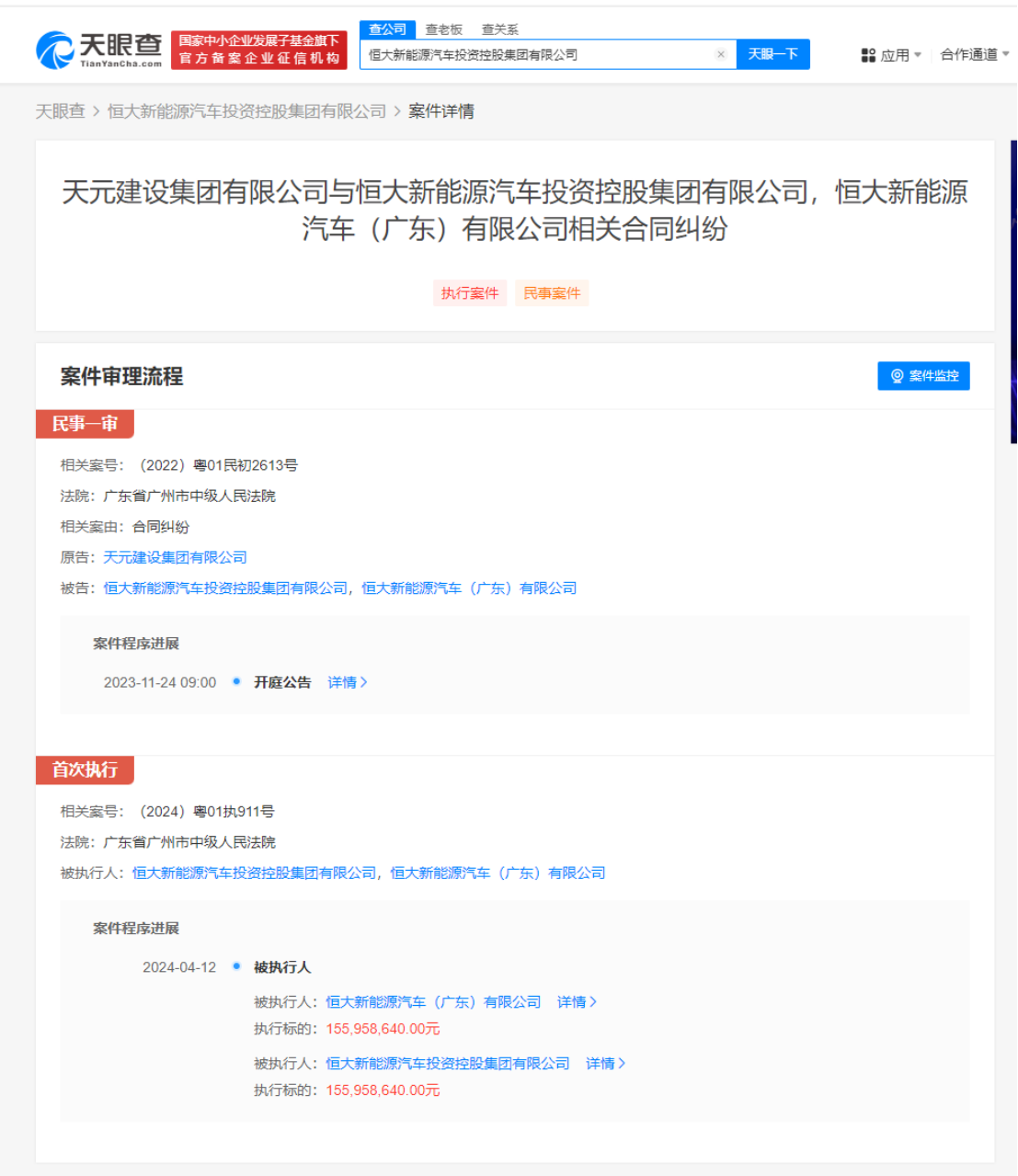Click the 天眼查 breadcrumb link
This screenshot has width=1018, height=1176.
click(x=60, y=111)
